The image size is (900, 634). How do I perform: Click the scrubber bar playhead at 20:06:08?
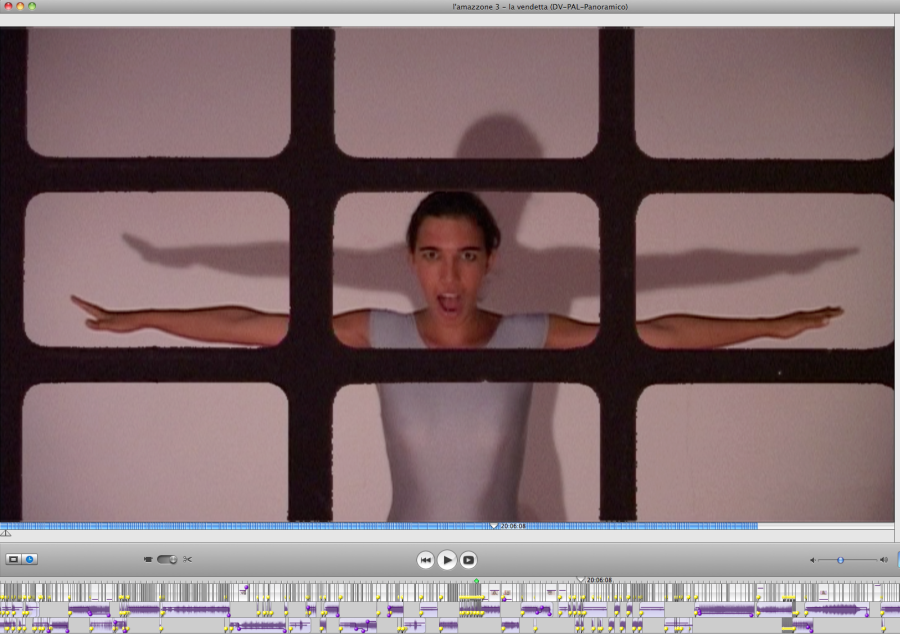(493, 526)
